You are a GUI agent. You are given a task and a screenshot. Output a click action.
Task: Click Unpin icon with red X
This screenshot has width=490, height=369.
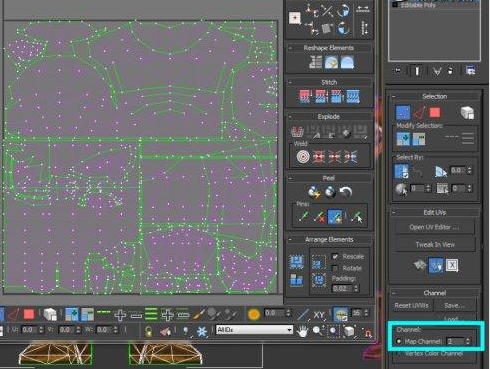pyautogui.click(x=319, y=217)
